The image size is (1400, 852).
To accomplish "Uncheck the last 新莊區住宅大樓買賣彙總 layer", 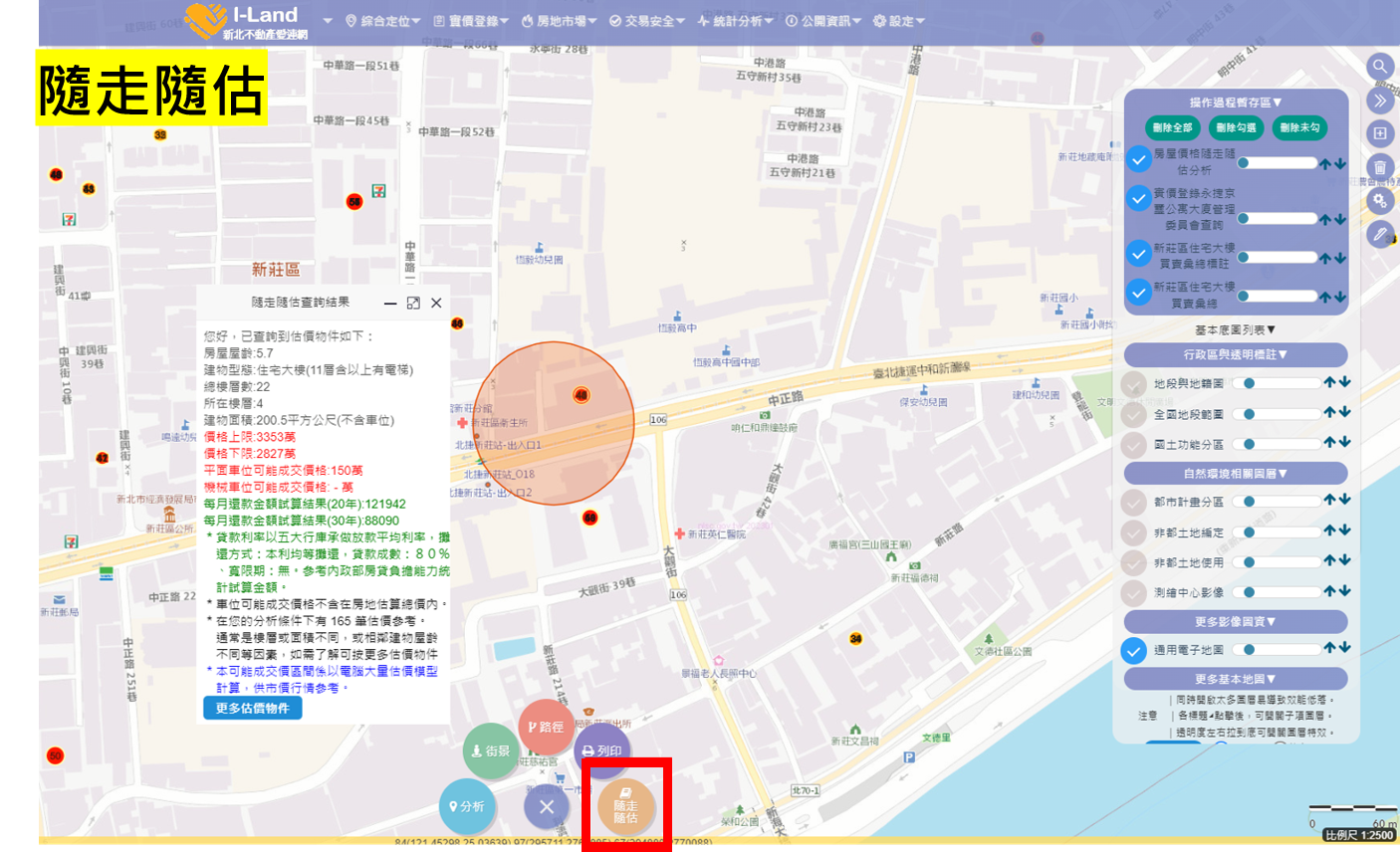I will click(1139, 293).
